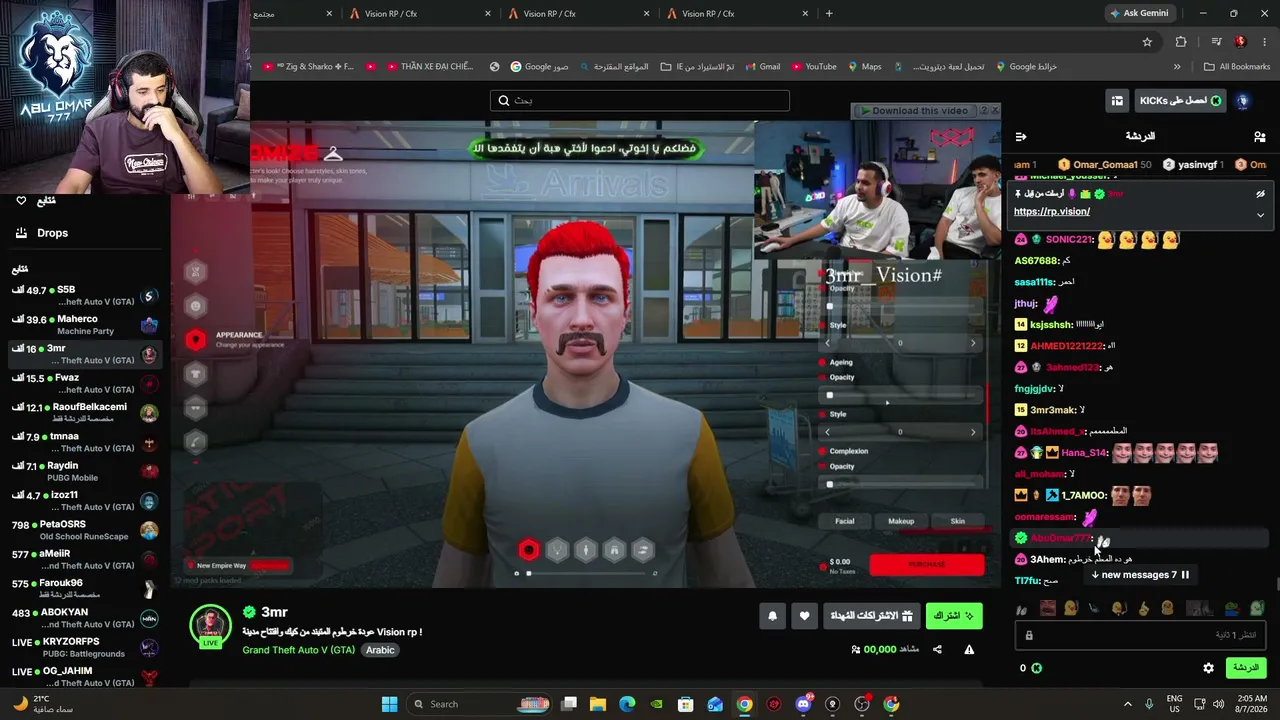Click the green chat send button
The image size is (1280, 720).
[x=1245, y=668]
